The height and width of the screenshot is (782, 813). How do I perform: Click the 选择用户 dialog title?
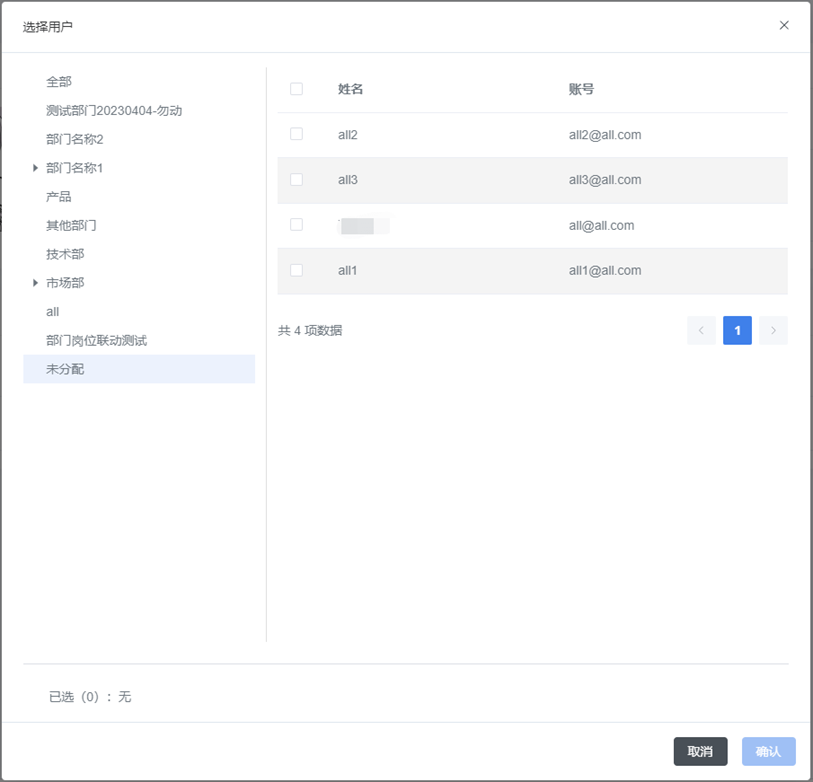click(48, 26)
